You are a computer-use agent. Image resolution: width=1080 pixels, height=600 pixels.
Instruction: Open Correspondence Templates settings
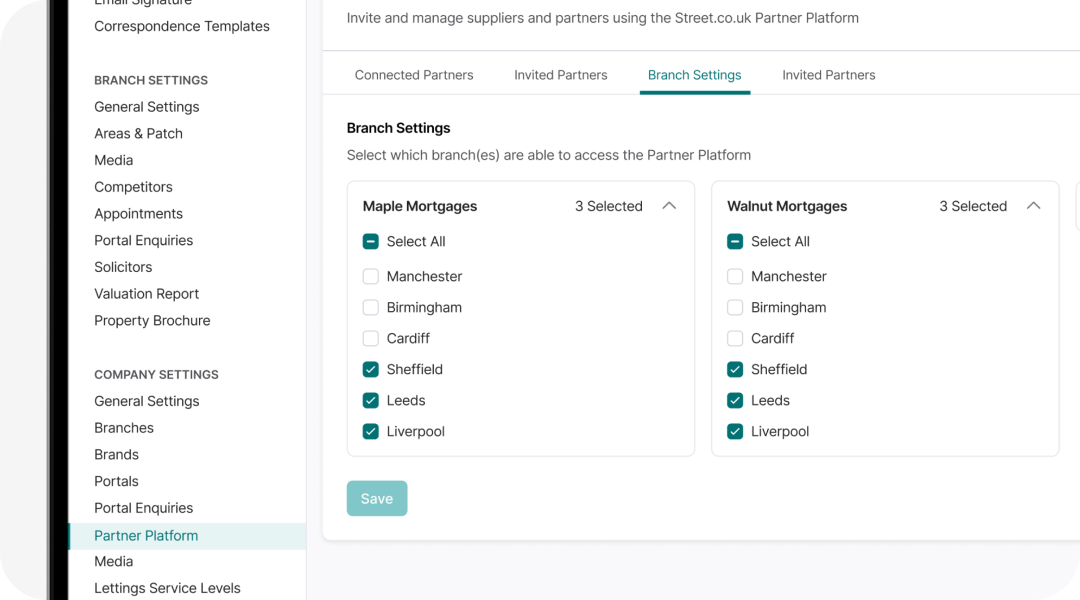click(181, 26)
